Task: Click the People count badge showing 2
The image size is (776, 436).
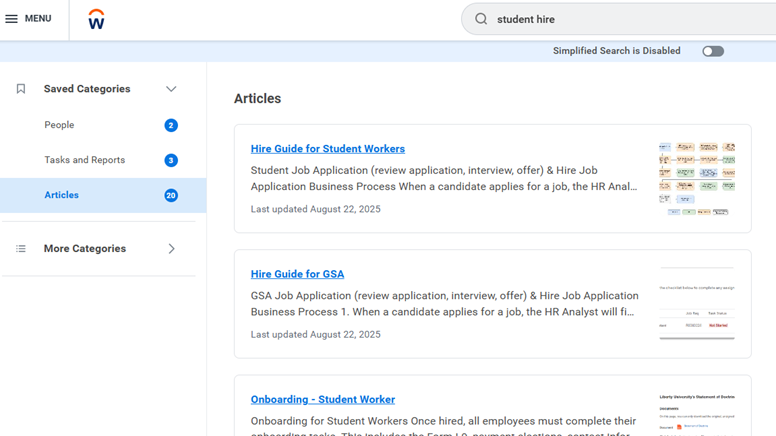Action: [171, 126]
